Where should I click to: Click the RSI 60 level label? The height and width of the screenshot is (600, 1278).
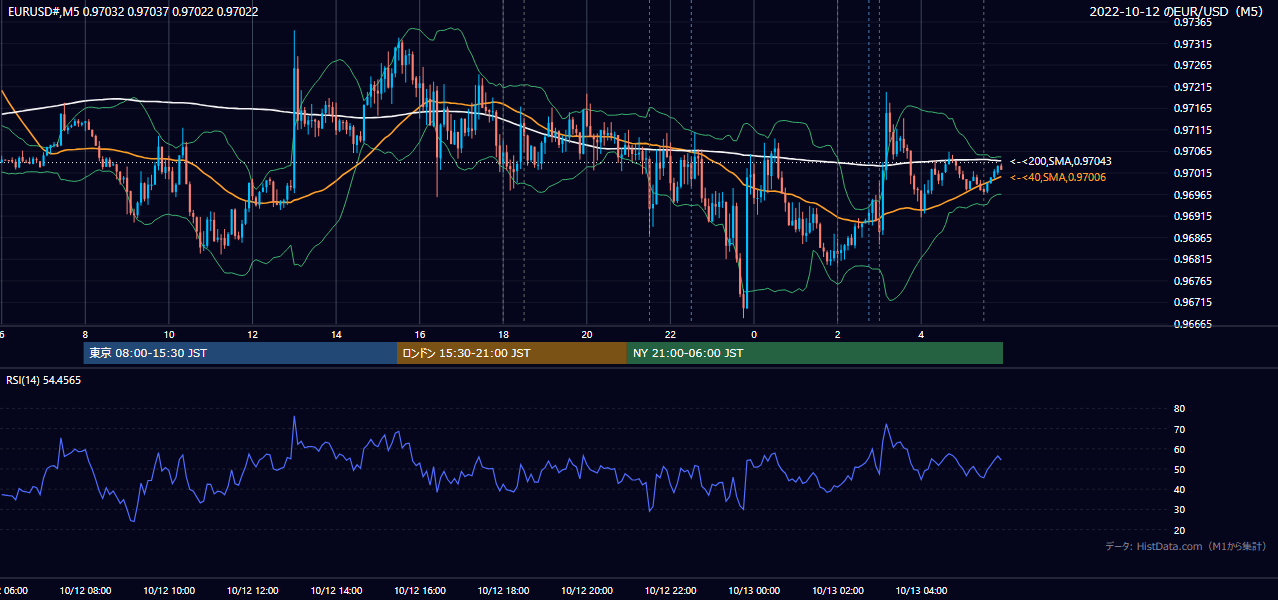pos(1179,449)
